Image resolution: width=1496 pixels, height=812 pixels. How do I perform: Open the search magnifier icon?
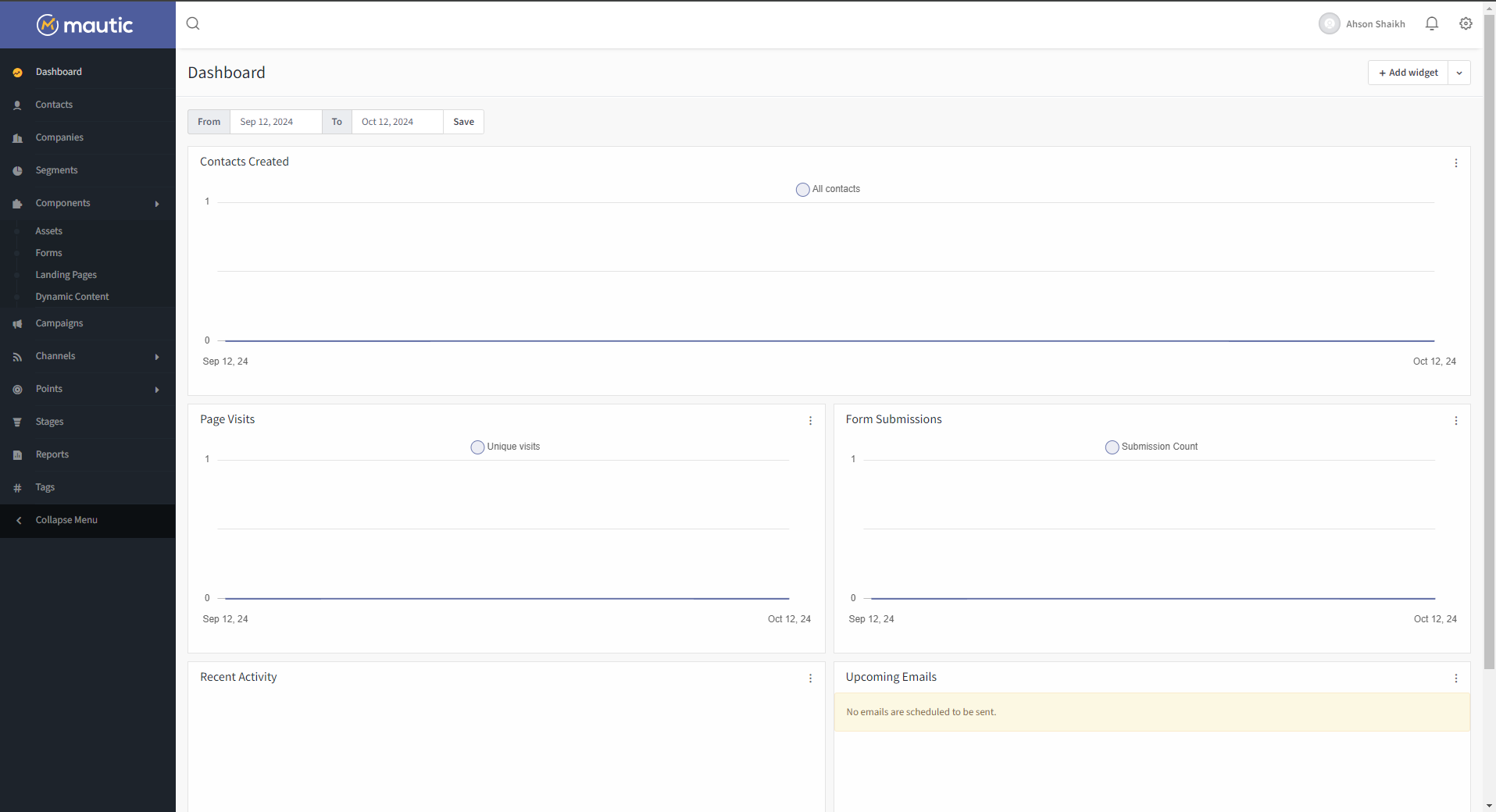click(x=193, y=23)
